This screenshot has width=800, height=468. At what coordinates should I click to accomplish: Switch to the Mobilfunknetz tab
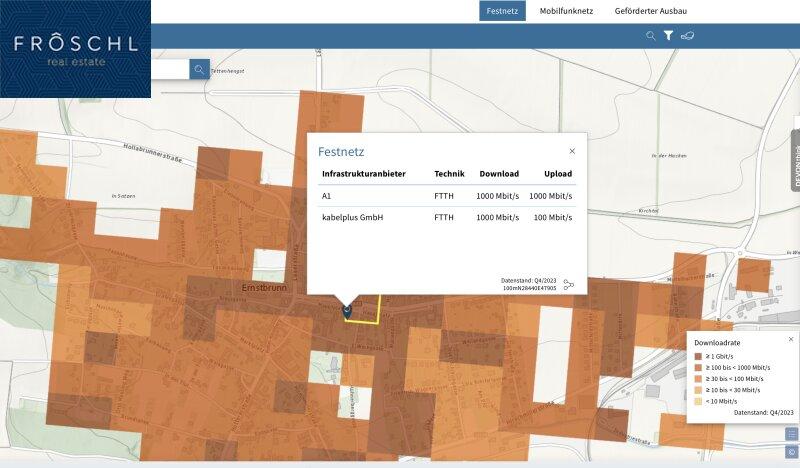click(x=566, y=12)
